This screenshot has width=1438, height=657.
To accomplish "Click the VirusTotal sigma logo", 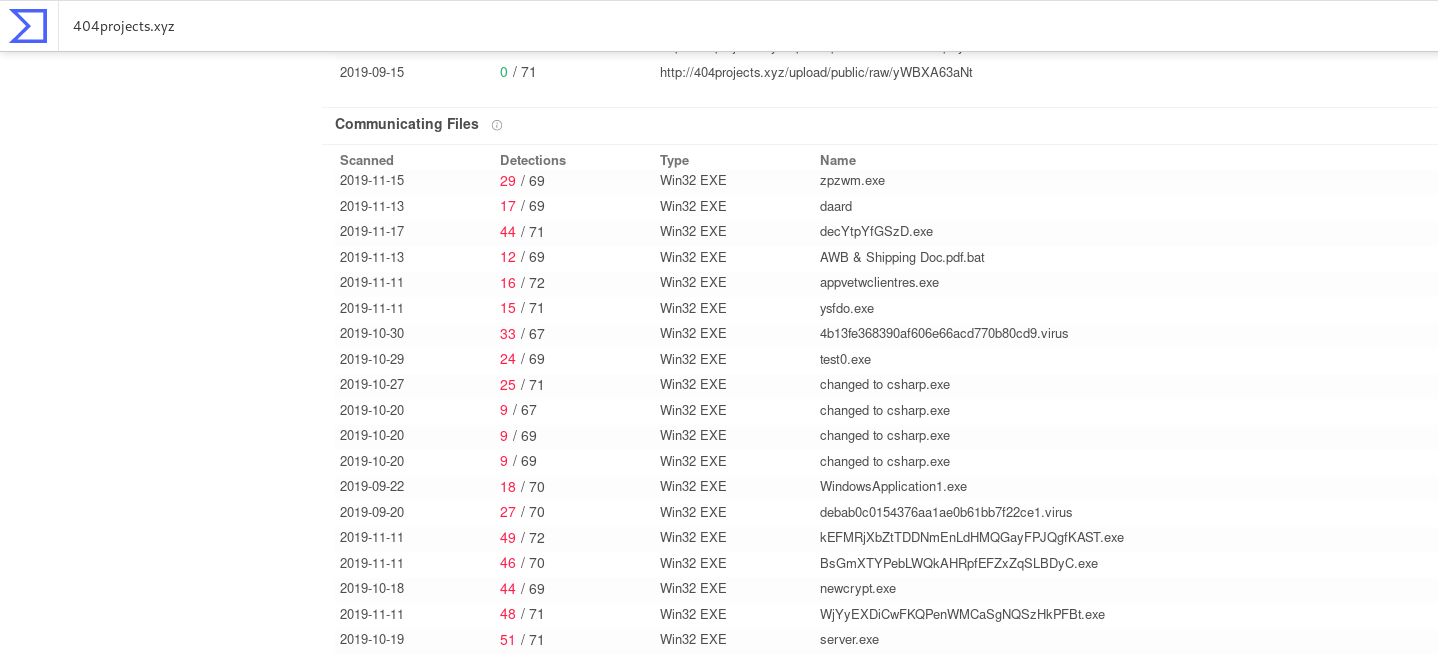I will pyautogui.click(x=28, y=26).
